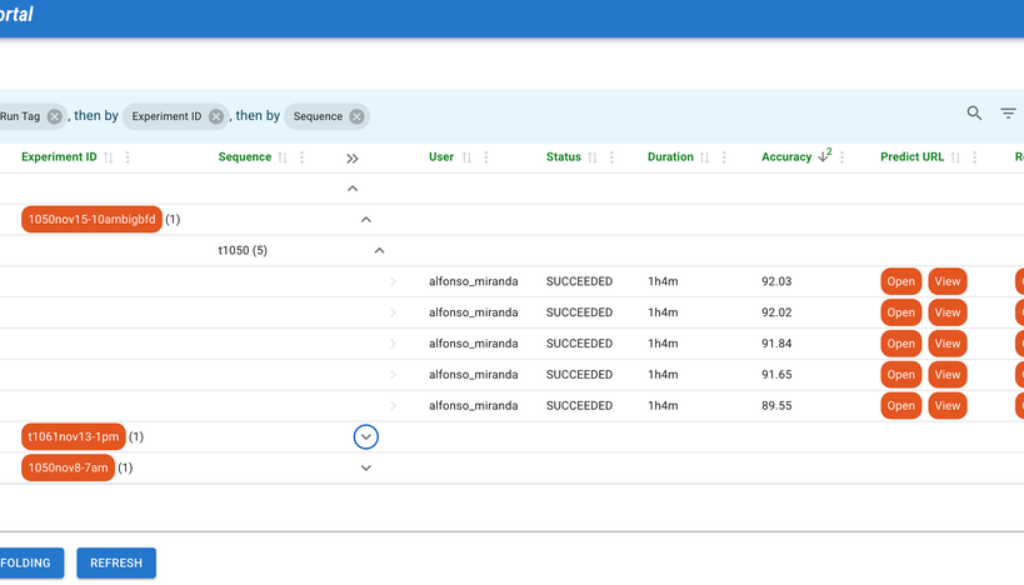This screenshot has height=585, width=1024.
Task: Sort by Accuracy column arrow
Action: 824,157
